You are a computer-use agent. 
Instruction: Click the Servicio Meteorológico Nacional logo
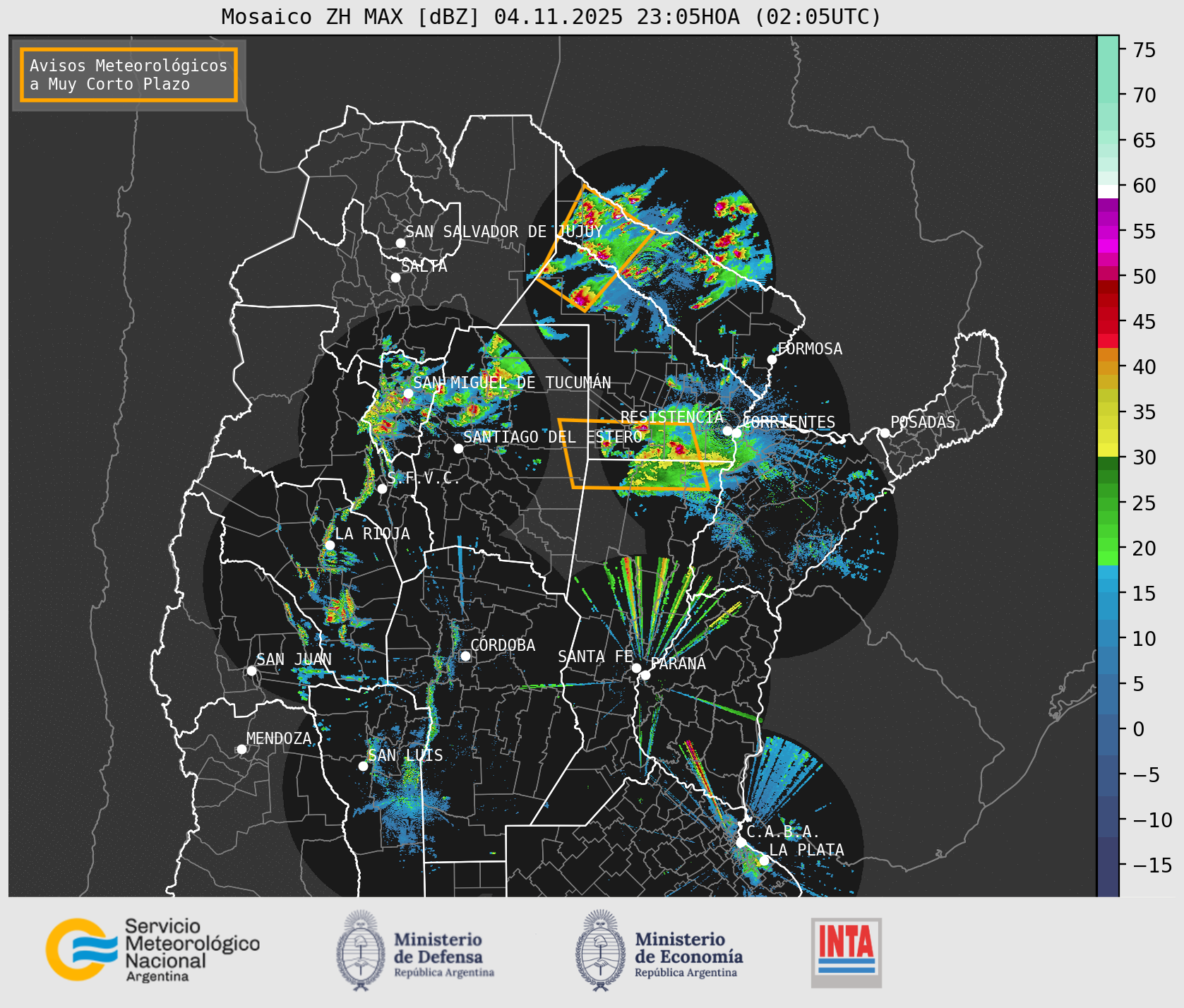[153, 949]
